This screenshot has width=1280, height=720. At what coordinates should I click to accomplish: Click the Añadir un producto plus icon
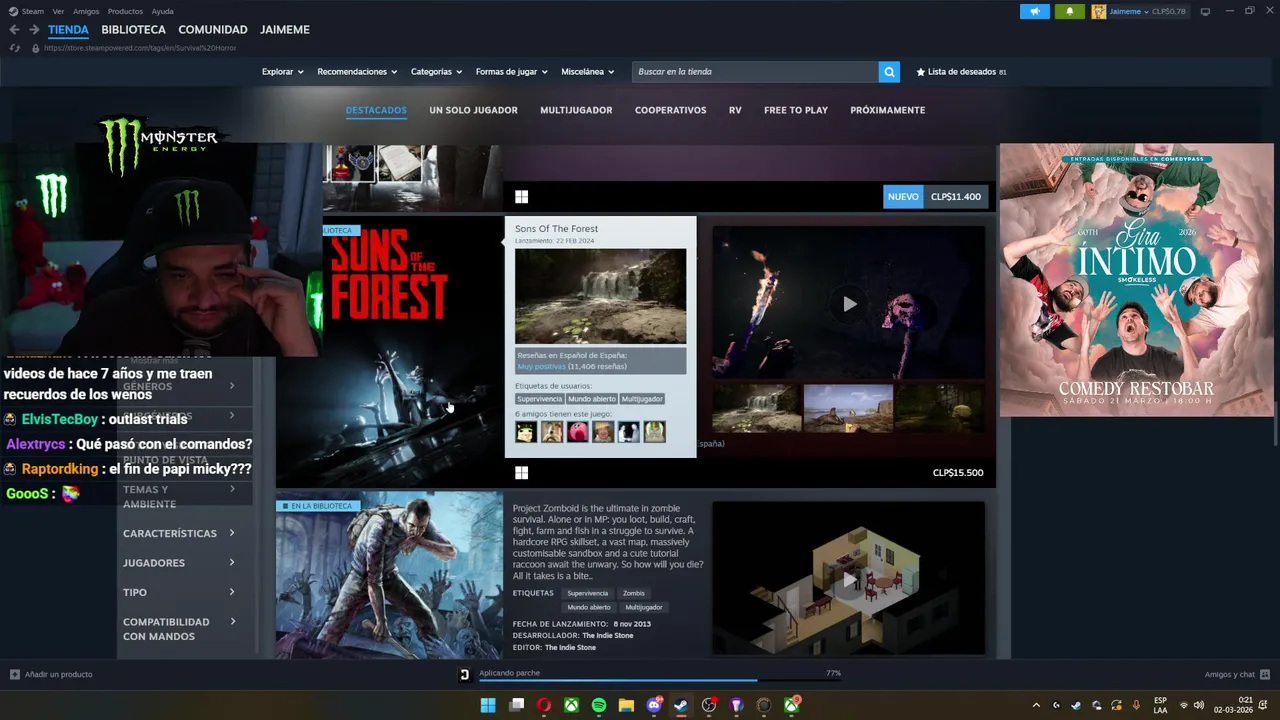tap(14, 674)
